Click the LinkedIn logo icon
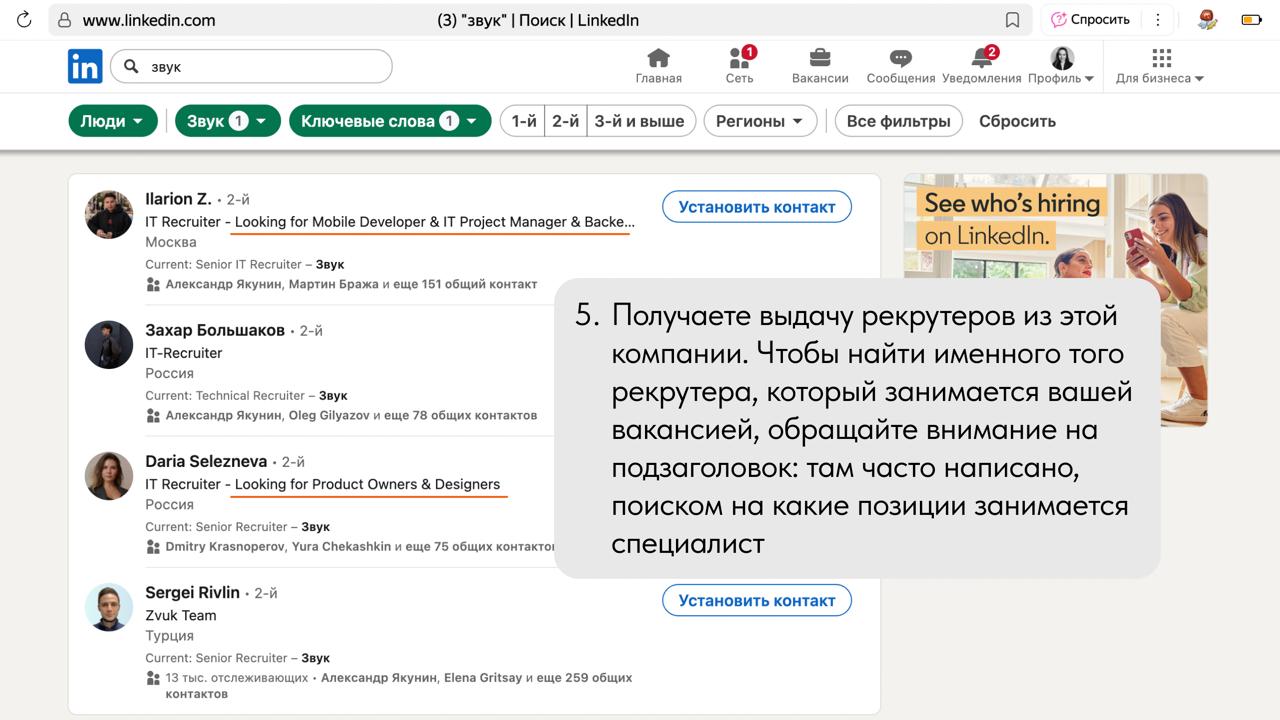 click(85, 66)
